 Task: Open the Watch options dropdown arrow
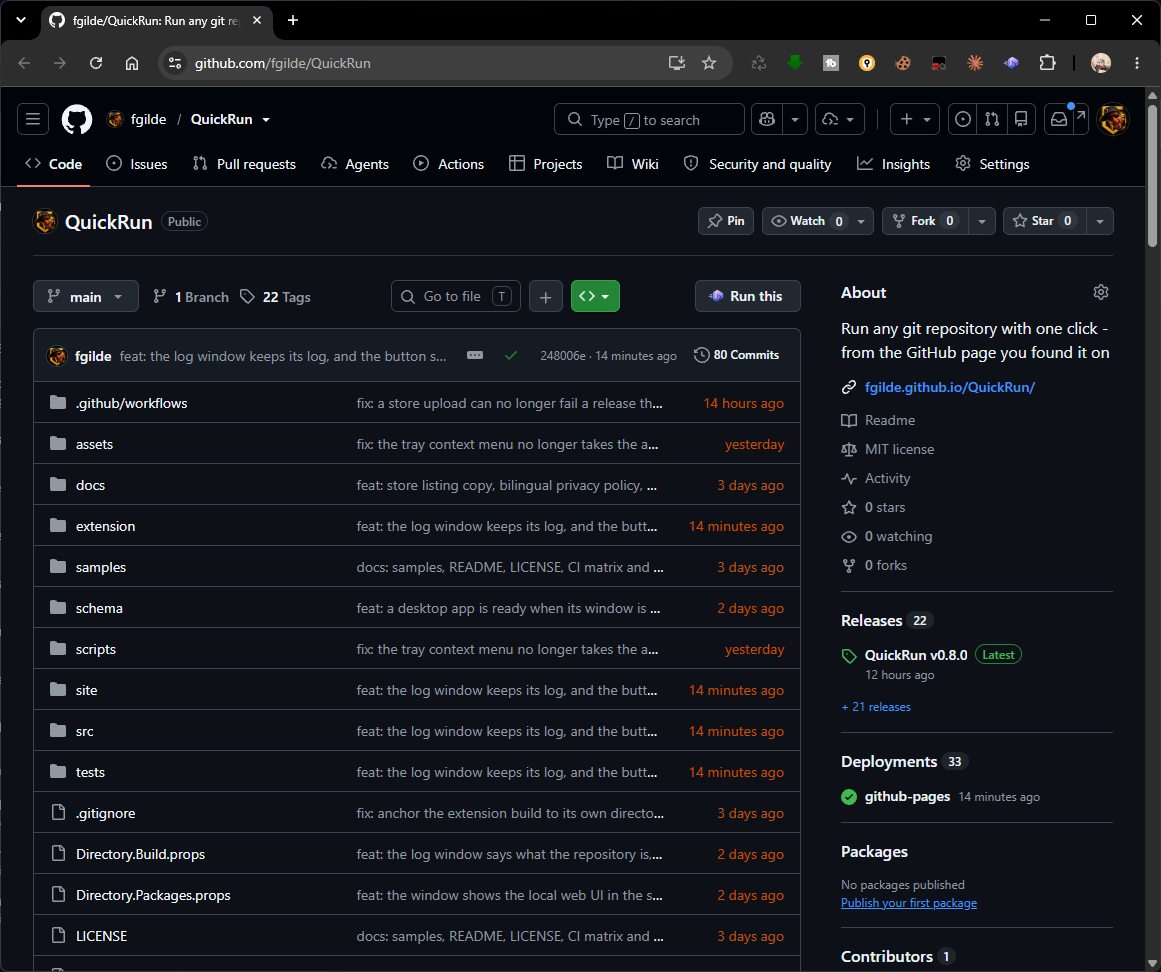pos(861,221)
